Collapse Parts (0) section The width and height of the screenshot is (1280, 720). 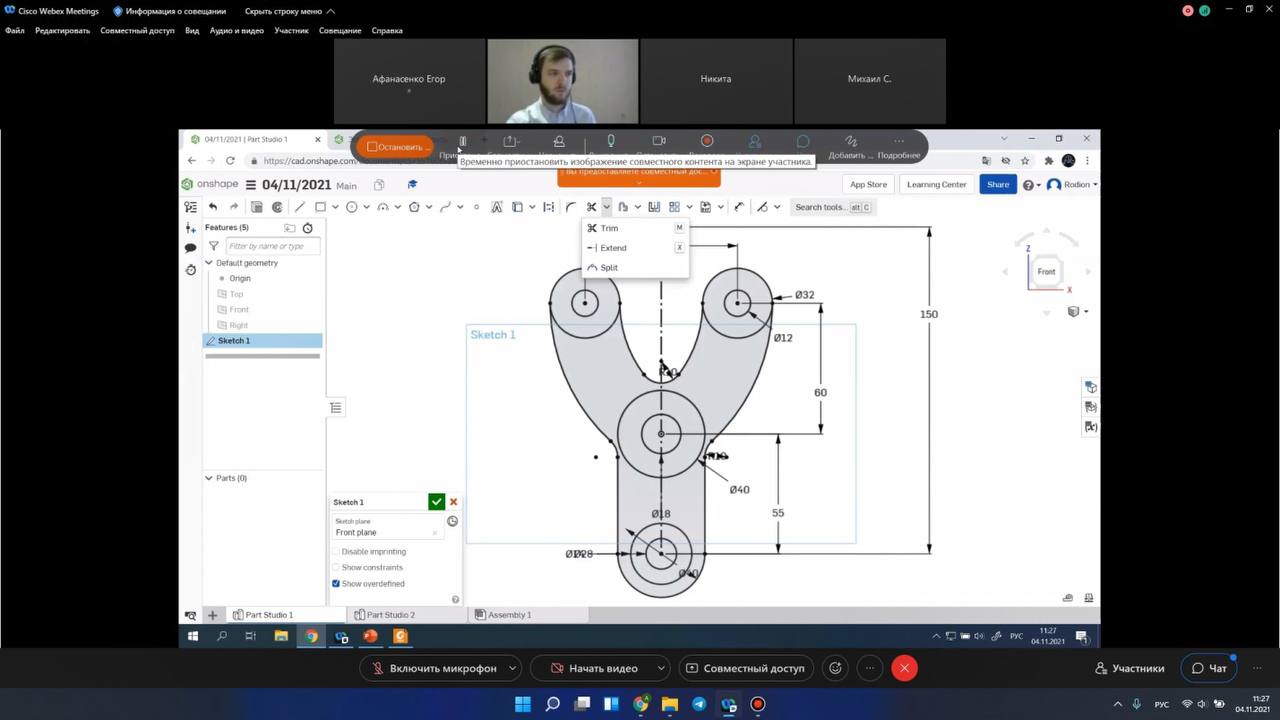point(209,478)
